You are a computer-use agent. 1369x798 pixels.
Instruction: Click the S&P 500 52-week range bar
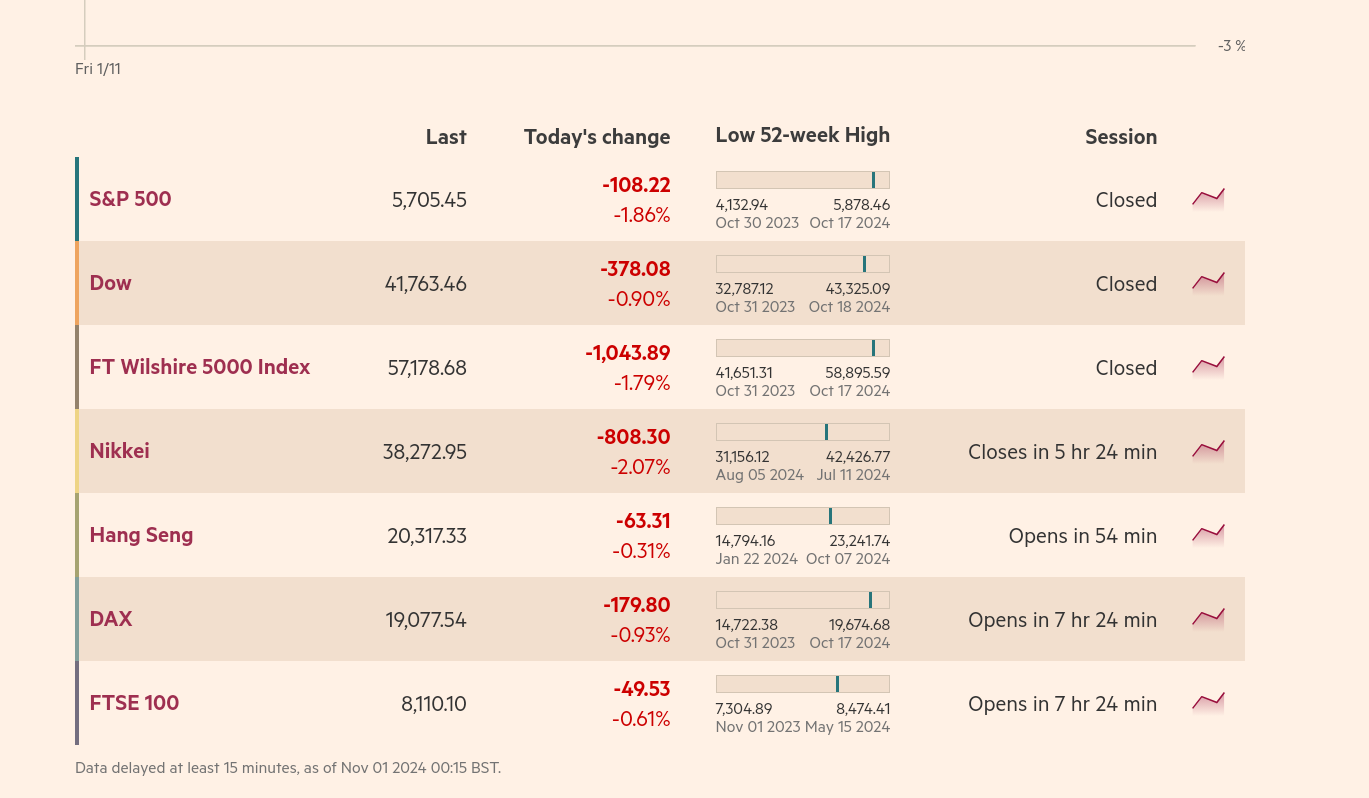point(802,180)
